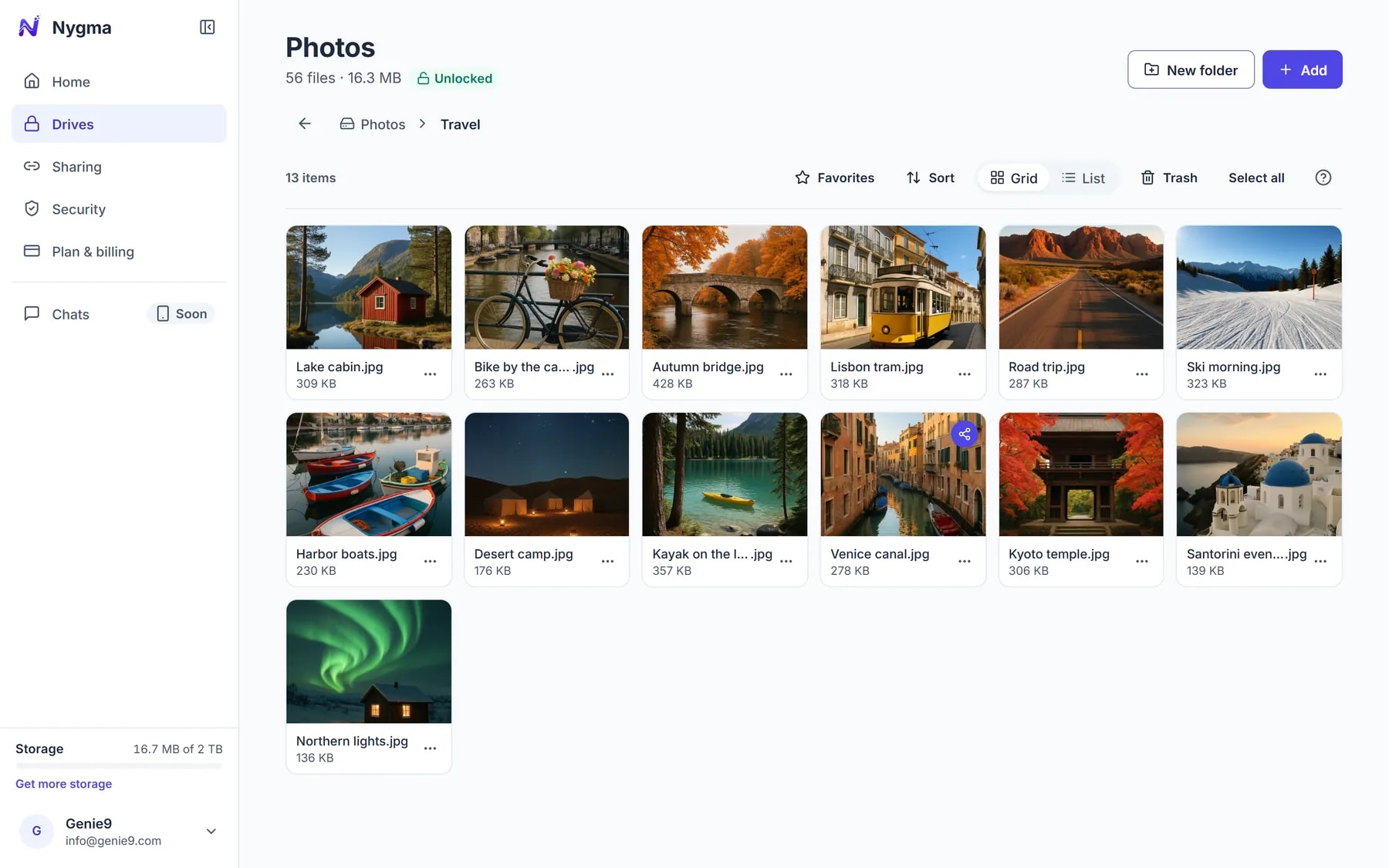Open the Northern lights thumbnail
The image size is (1389, 868).
tap(368, 661)
